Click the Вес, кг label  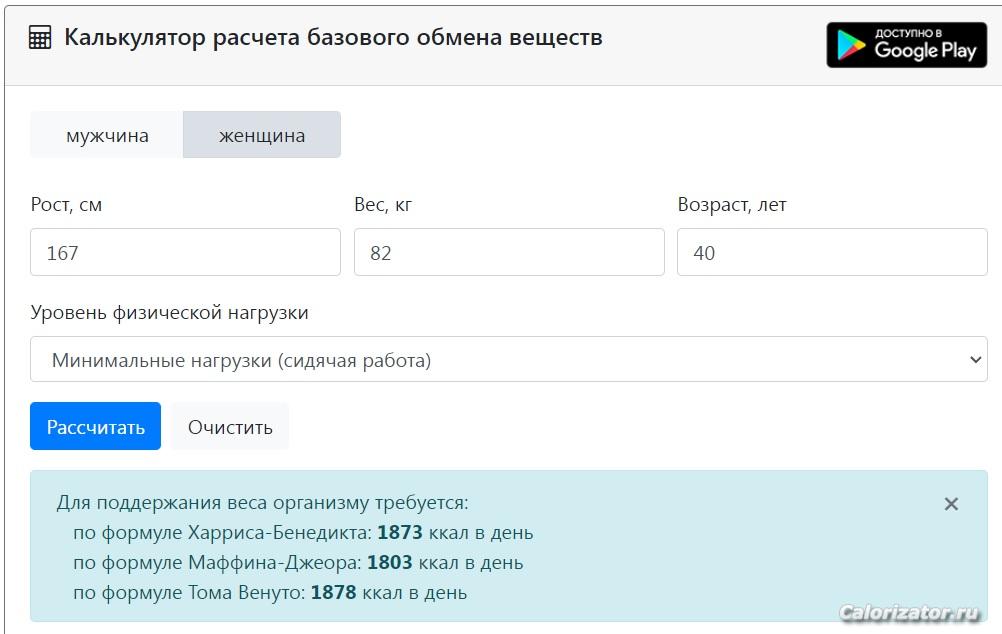pyautogui.click(x=383, y=205)
